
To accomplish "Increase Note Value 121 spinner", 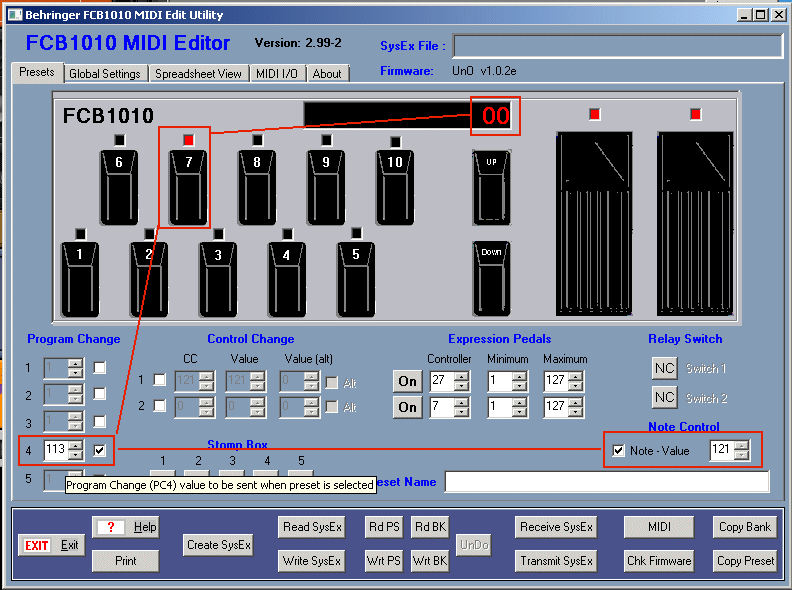I will click(x=741, y=446).
